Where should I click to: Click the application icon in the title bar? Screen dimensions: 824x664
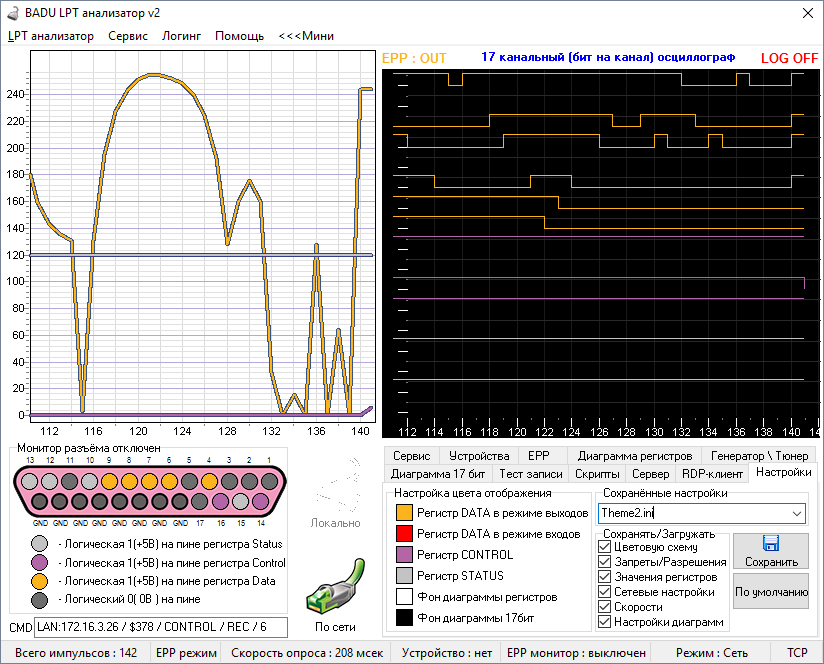pos(13,13)
